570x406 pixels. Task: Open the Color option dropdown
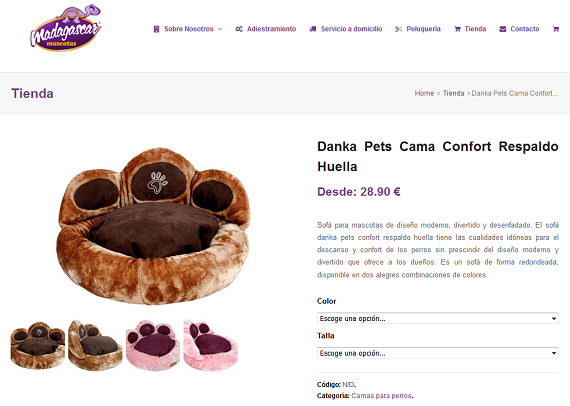(438, 318)
